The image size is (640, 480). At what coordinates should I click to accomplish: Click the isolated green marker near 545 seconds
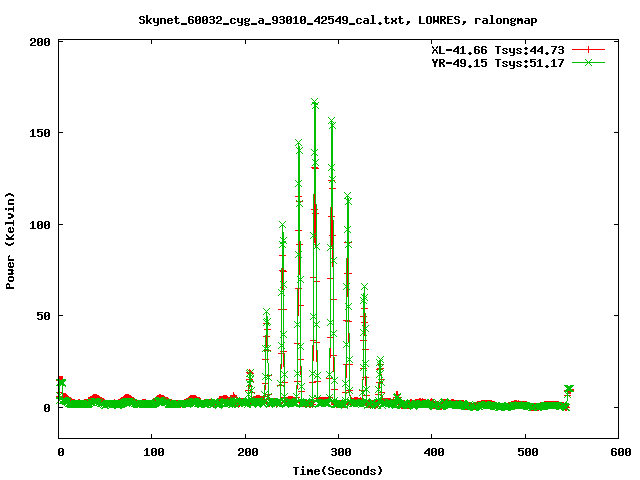tap(569, 388)
